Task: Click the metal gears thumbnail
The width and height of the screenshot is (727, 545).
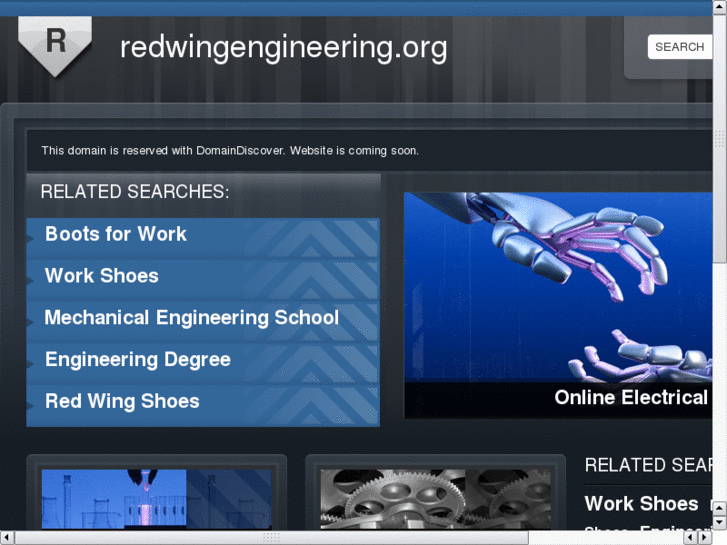Action: [x=435, y=499]
